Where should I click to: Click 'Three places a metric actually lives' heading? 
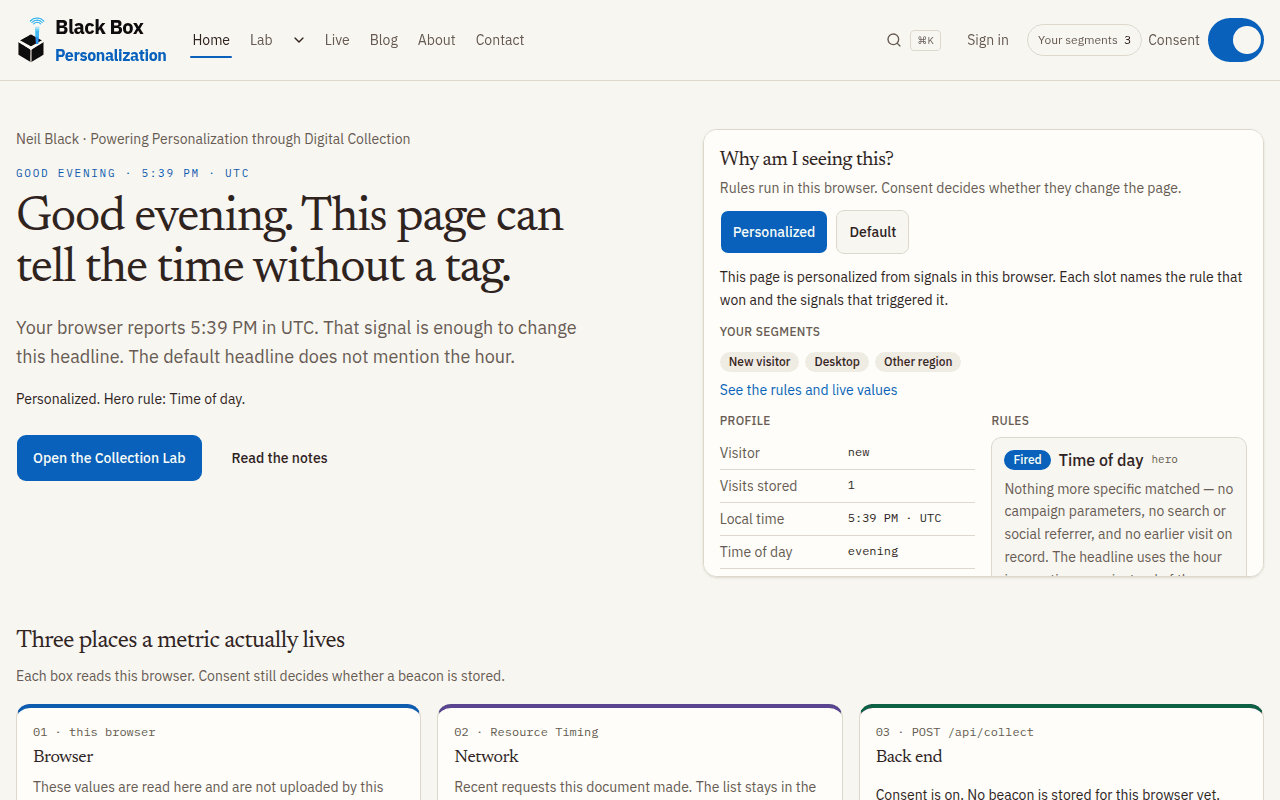coord(181,640)
